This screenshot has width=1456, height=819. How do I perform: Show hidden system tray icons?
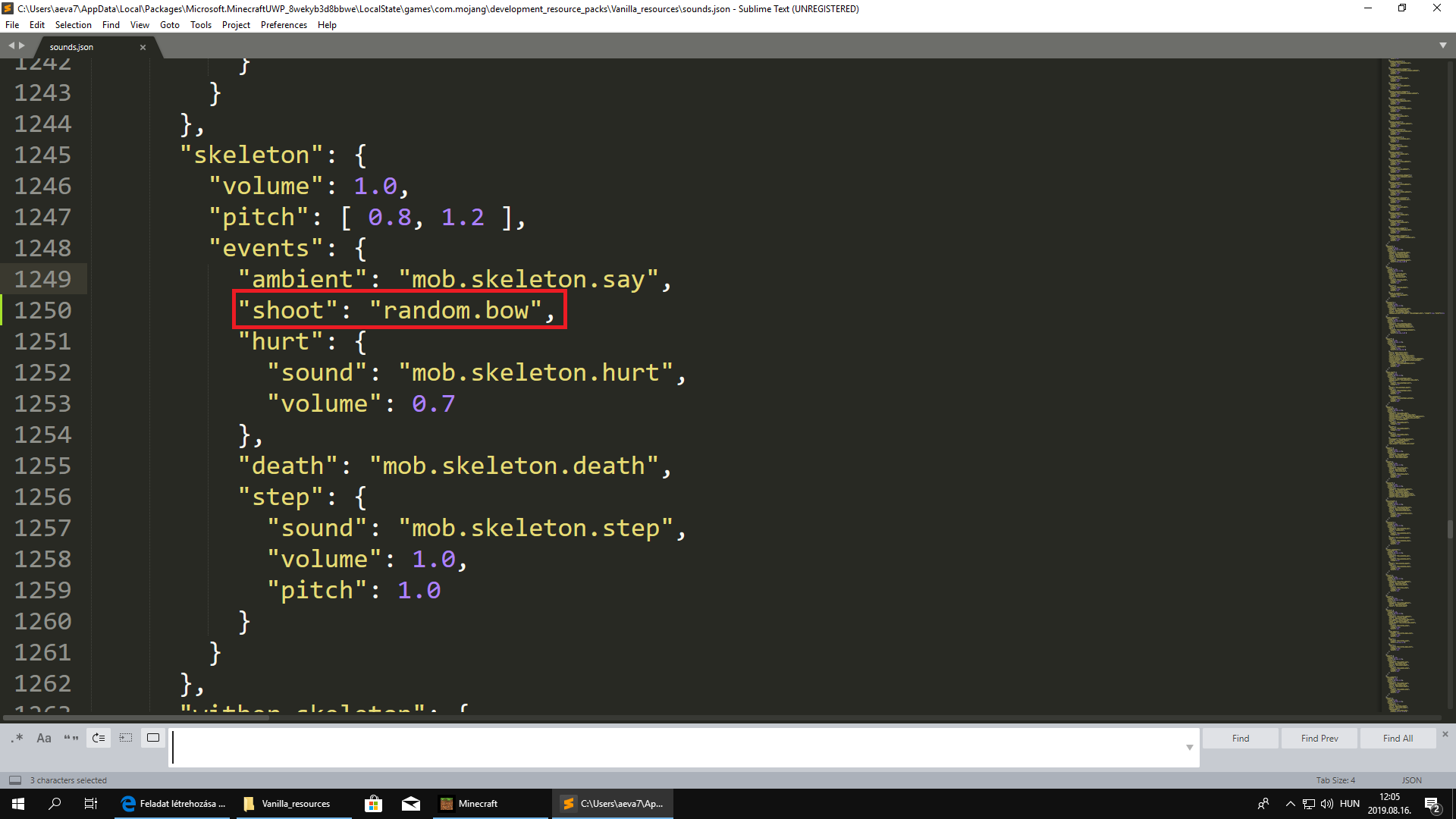pyautogui.click(x=1290, y=804)
